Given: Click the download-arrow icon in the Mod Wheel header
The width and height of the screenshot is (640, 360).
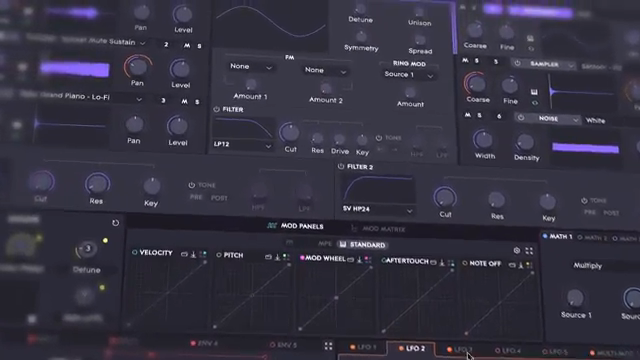Looking at the screenshot, I should point(360,260).
